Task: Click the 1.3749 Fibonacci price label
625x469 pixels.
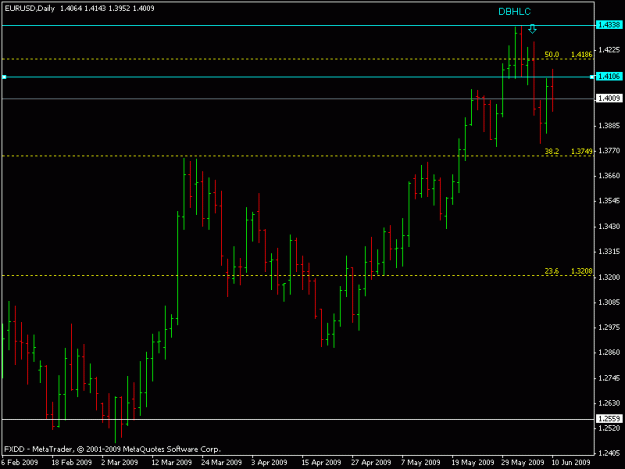Action: coord(582,151)
